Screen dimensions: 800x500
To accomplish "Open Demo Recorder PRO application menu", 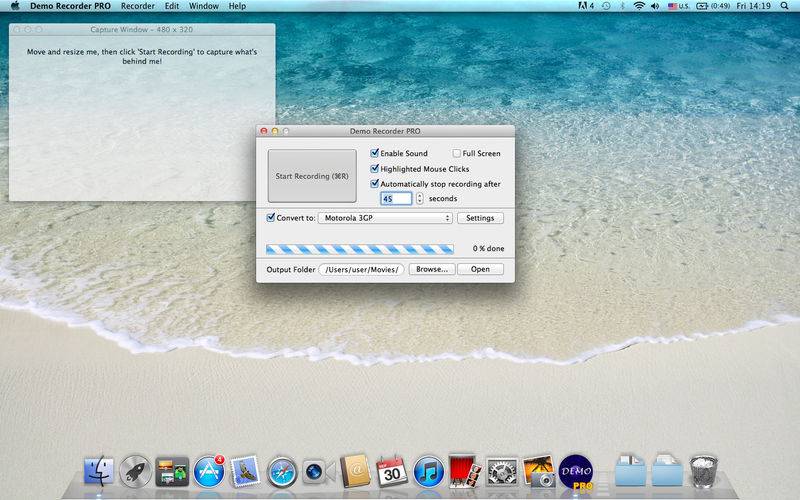I will (70, 6).
